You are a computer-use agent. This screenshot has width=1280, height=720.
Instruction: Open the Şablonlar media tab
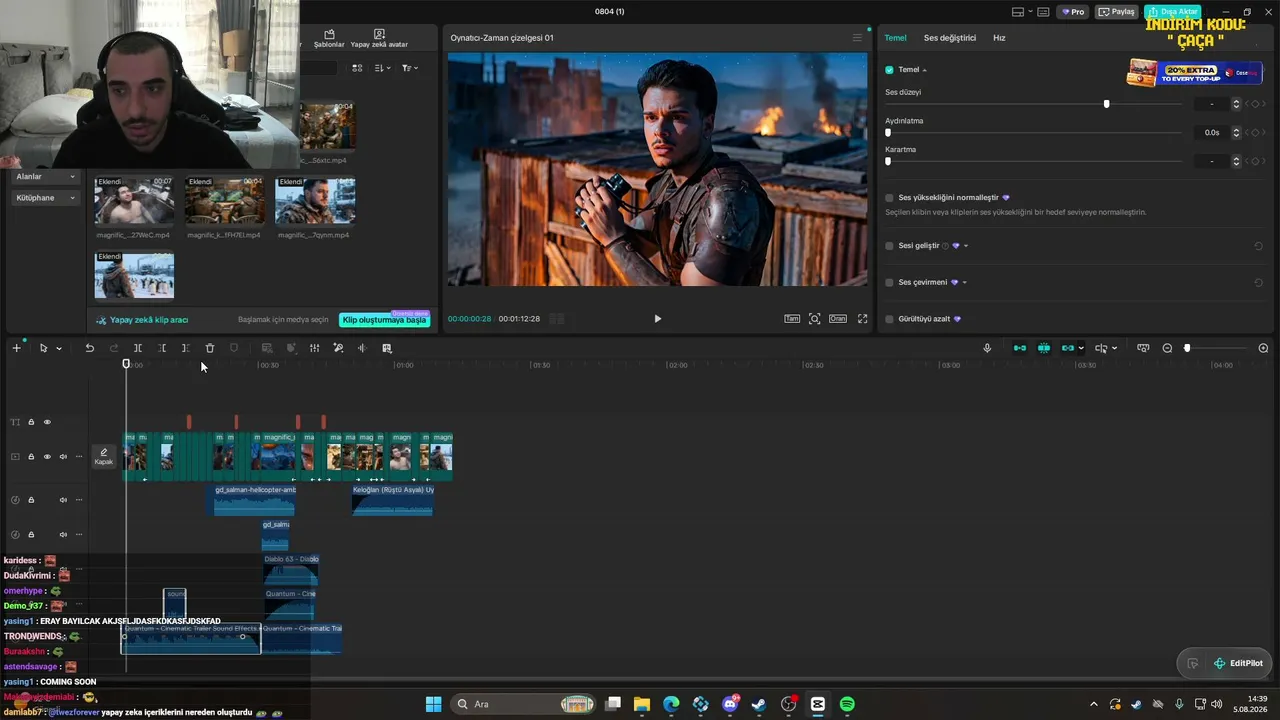point(329,39)
